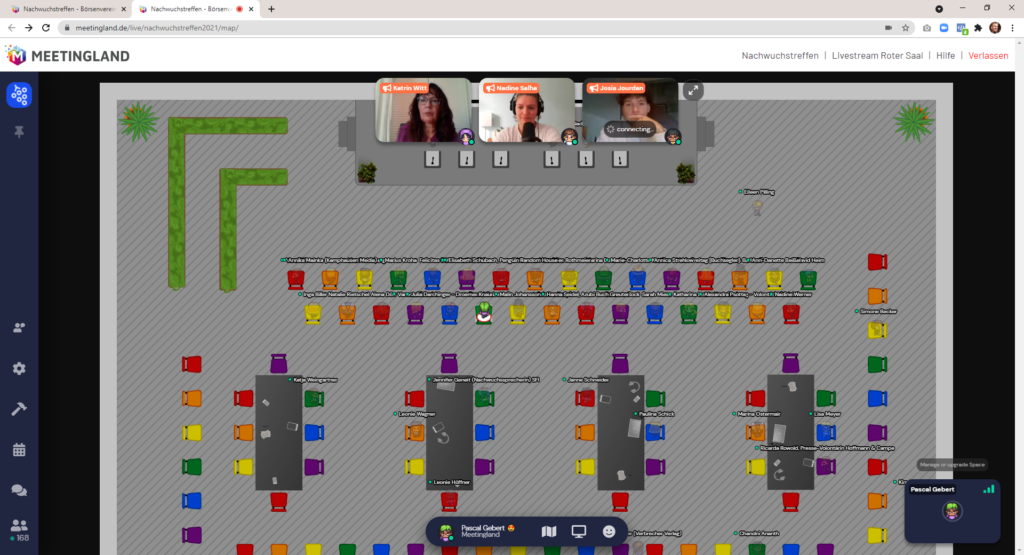This screenshot has height=555, width=1024.
Task: Open emoji reactions in bottom bar
Action: (x=608, y=531)
